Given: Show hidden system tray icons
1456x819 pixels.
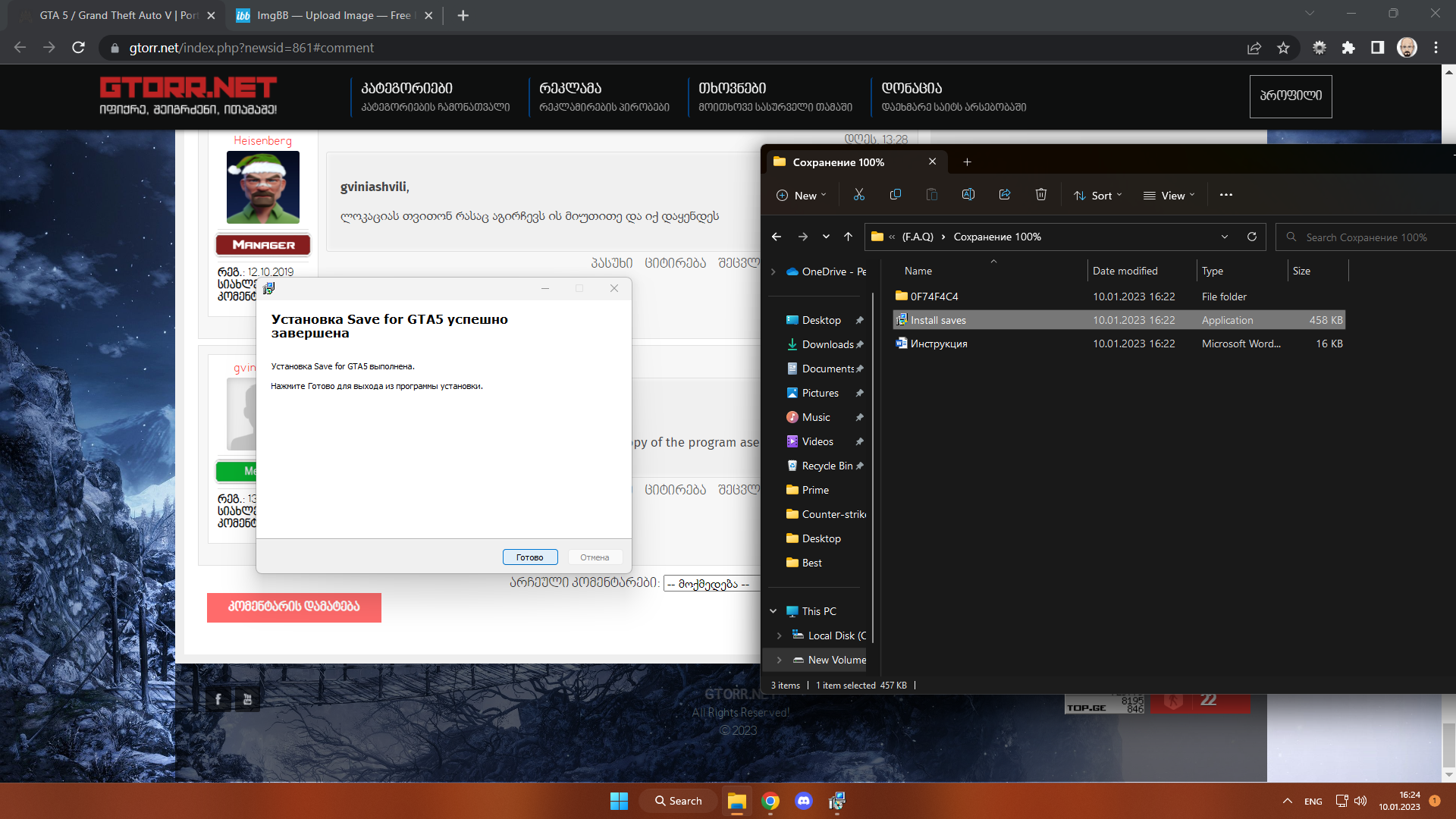Looking at the screenshot, I should pos(1287,801).
